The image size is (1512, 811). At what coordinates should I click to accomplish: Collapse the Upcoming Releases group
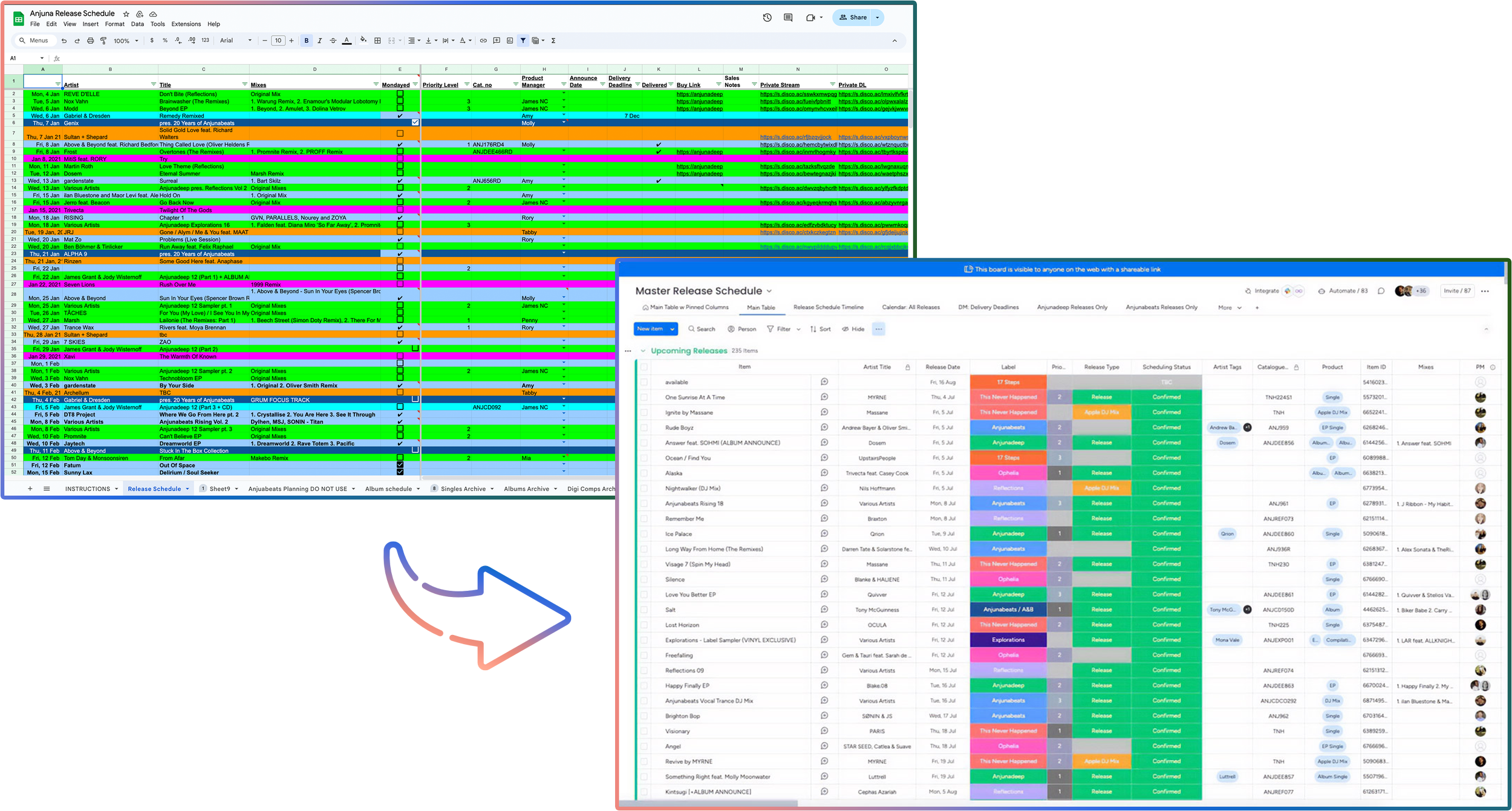pyautogui.click(x=643, y=351)
